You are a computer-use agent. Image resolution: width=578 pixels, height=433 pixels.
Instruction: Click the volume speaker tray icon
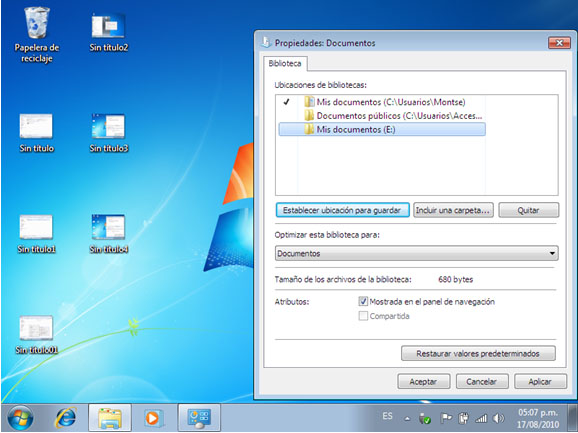pos(498,418)
